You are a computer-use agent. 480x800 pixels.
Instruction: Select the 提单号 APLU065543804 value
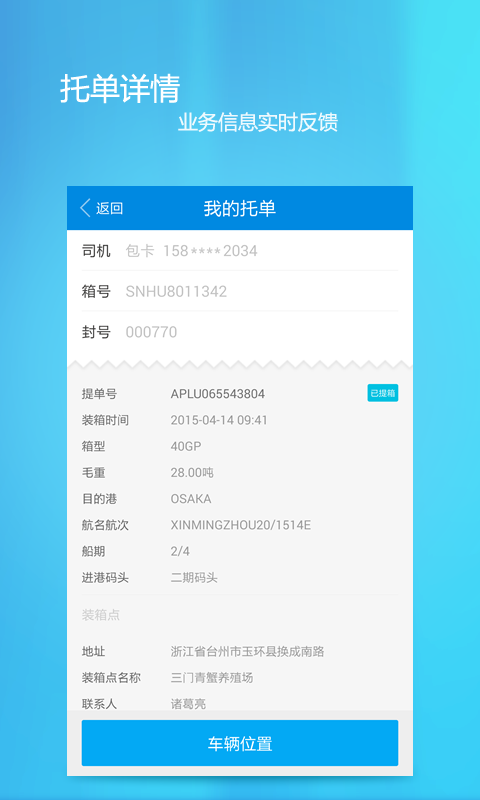[x=218, y=394]
